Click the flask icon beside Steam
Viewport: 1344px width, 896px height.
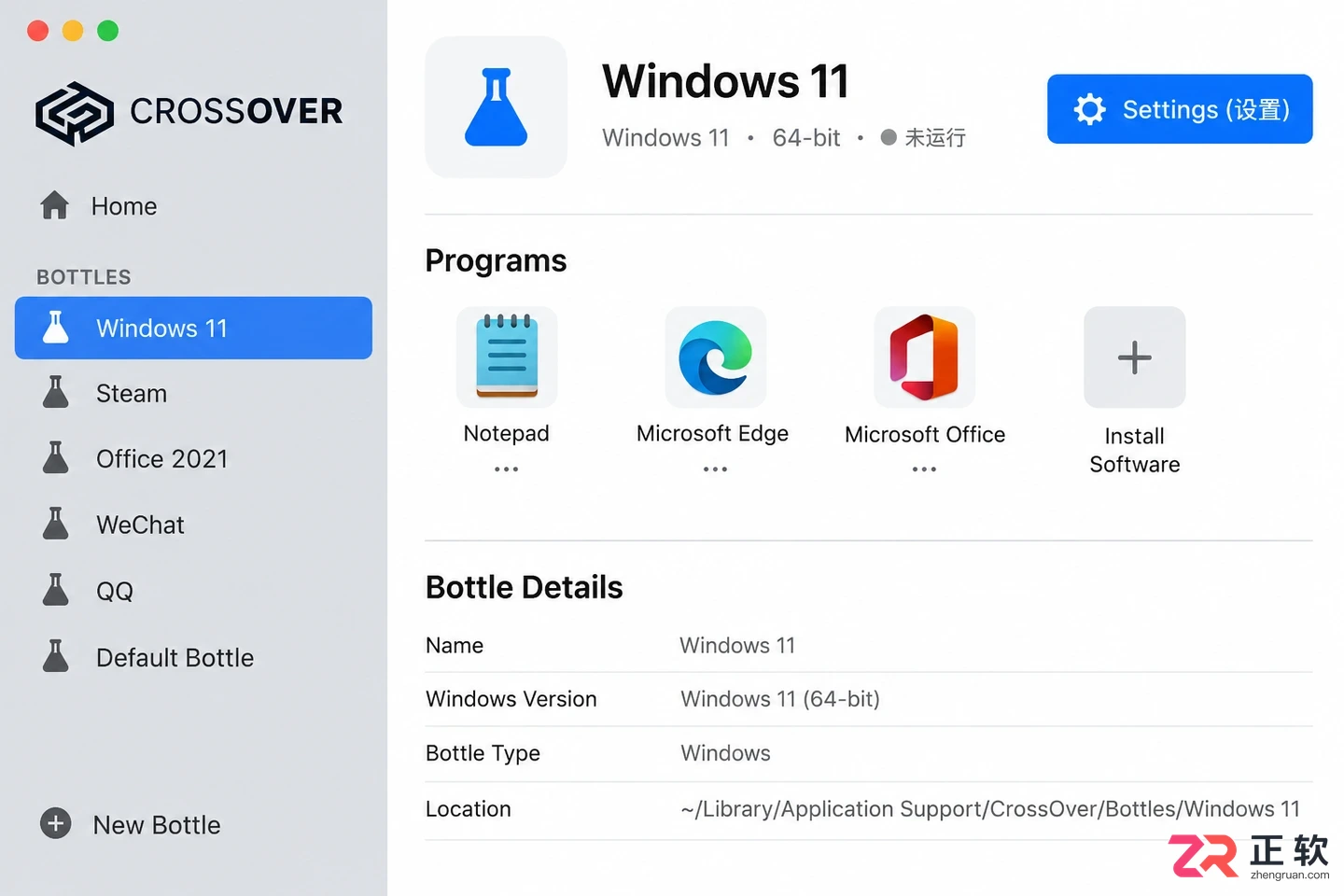56,393
